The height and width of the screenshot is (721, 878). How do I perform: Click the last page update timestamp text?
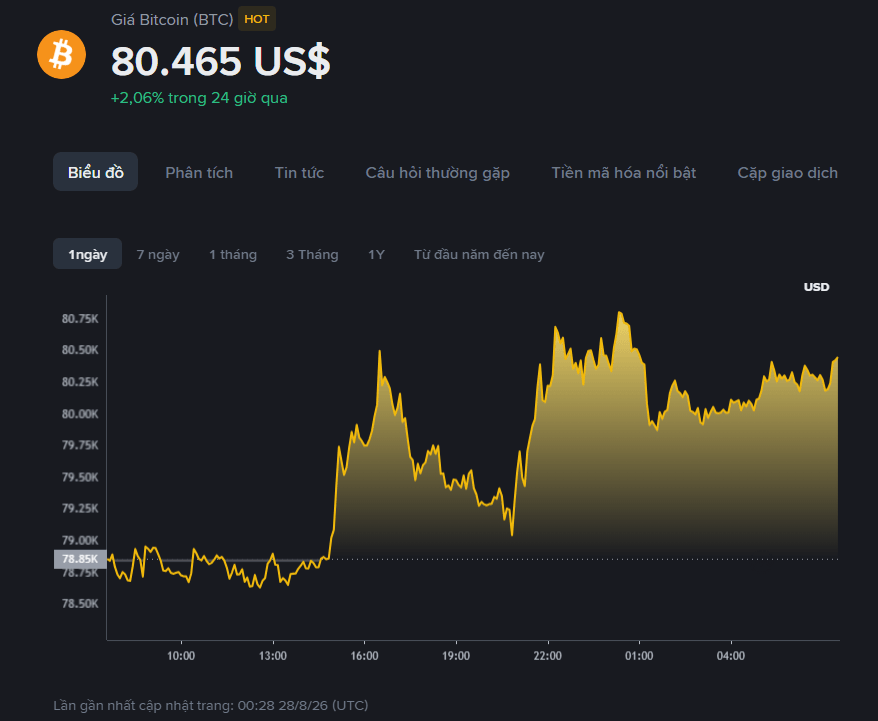211,705
